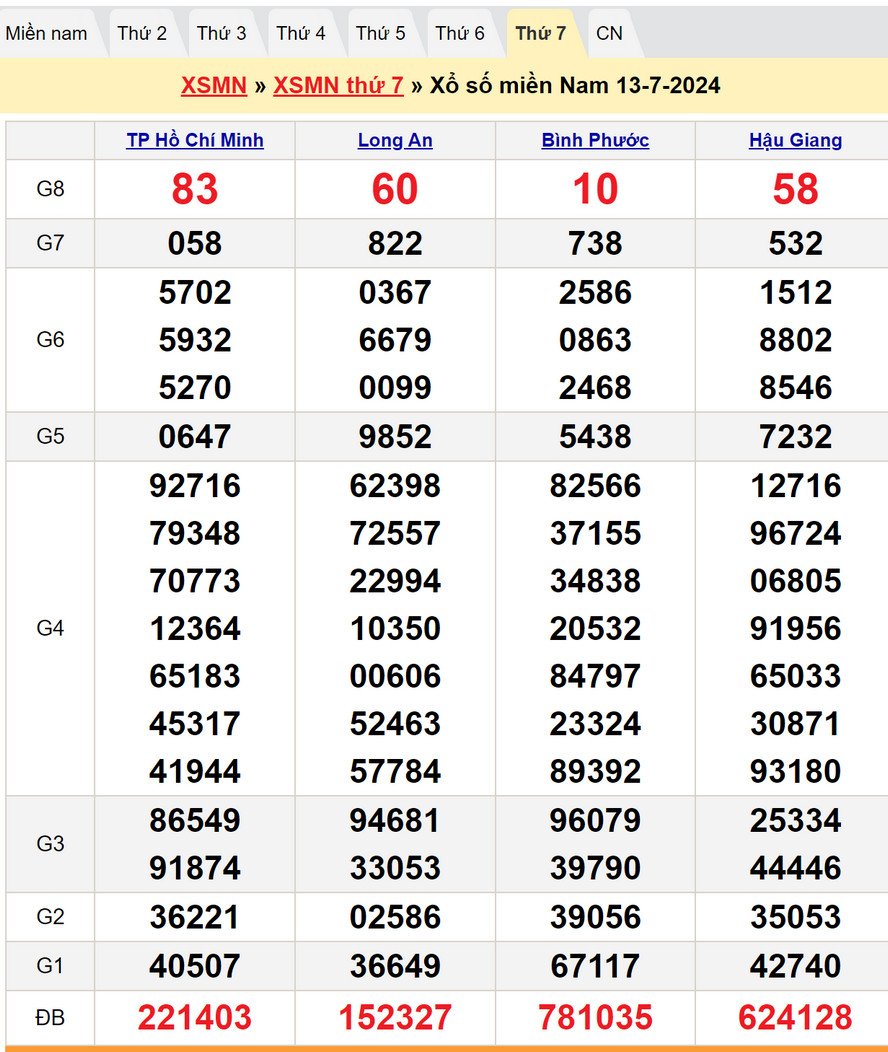
Task: Switch to the Thứ 2 tab
Action: 142,33
